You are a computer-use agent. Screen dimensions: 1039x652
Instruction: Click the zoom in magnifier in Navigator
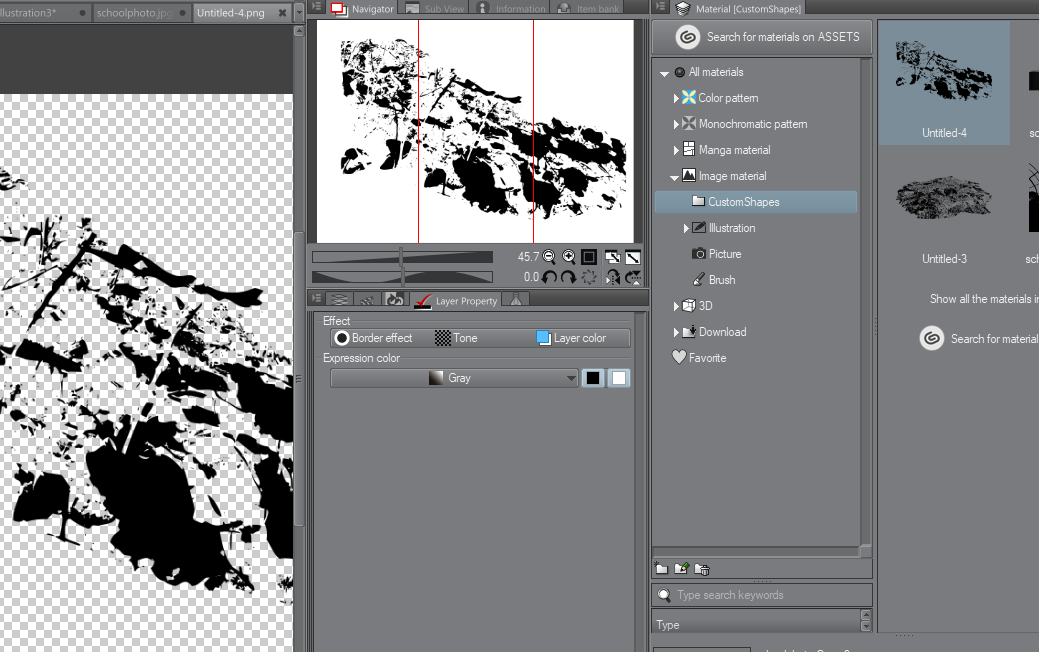569,257
